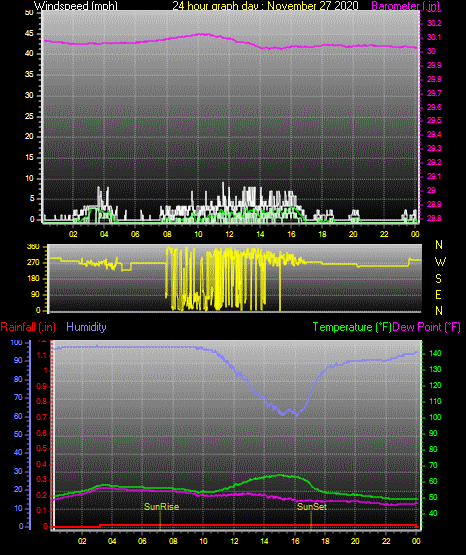Image resolution: width=466 pixels, height=555 pixels.
Task: Click the 22 hour tick on bottom chart
Action: point(386,541)
